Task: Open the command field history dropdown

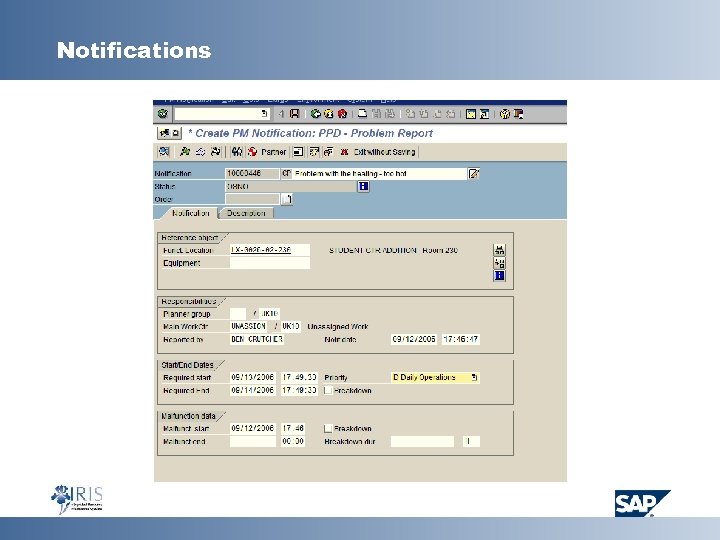Action: coord(264,113)
